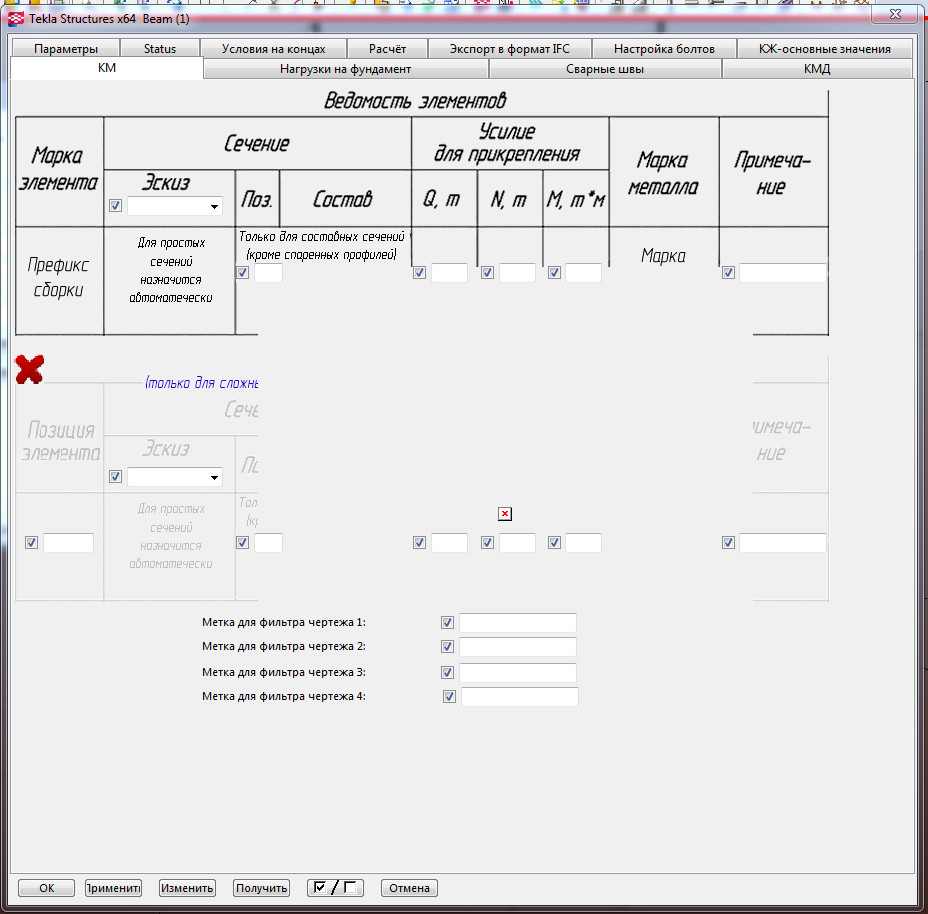Click the Ведомость элементов heading
928x914 pixels.
pos(415,101)
